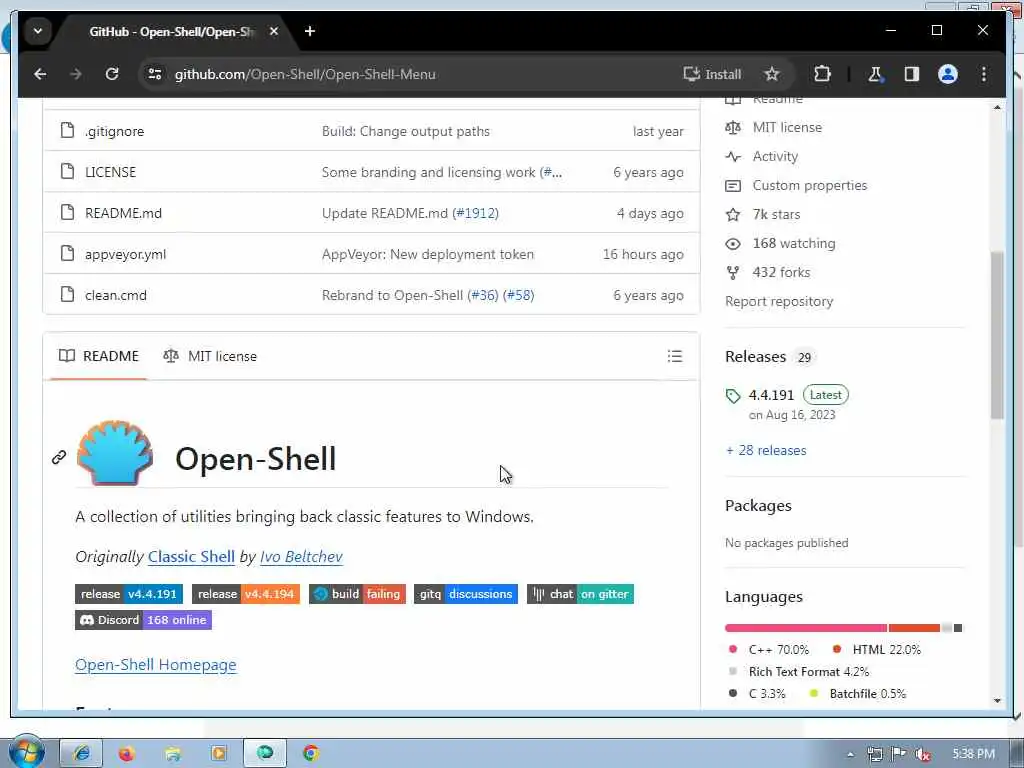Open the site information icon in address bar

click(x=155, y=74)
